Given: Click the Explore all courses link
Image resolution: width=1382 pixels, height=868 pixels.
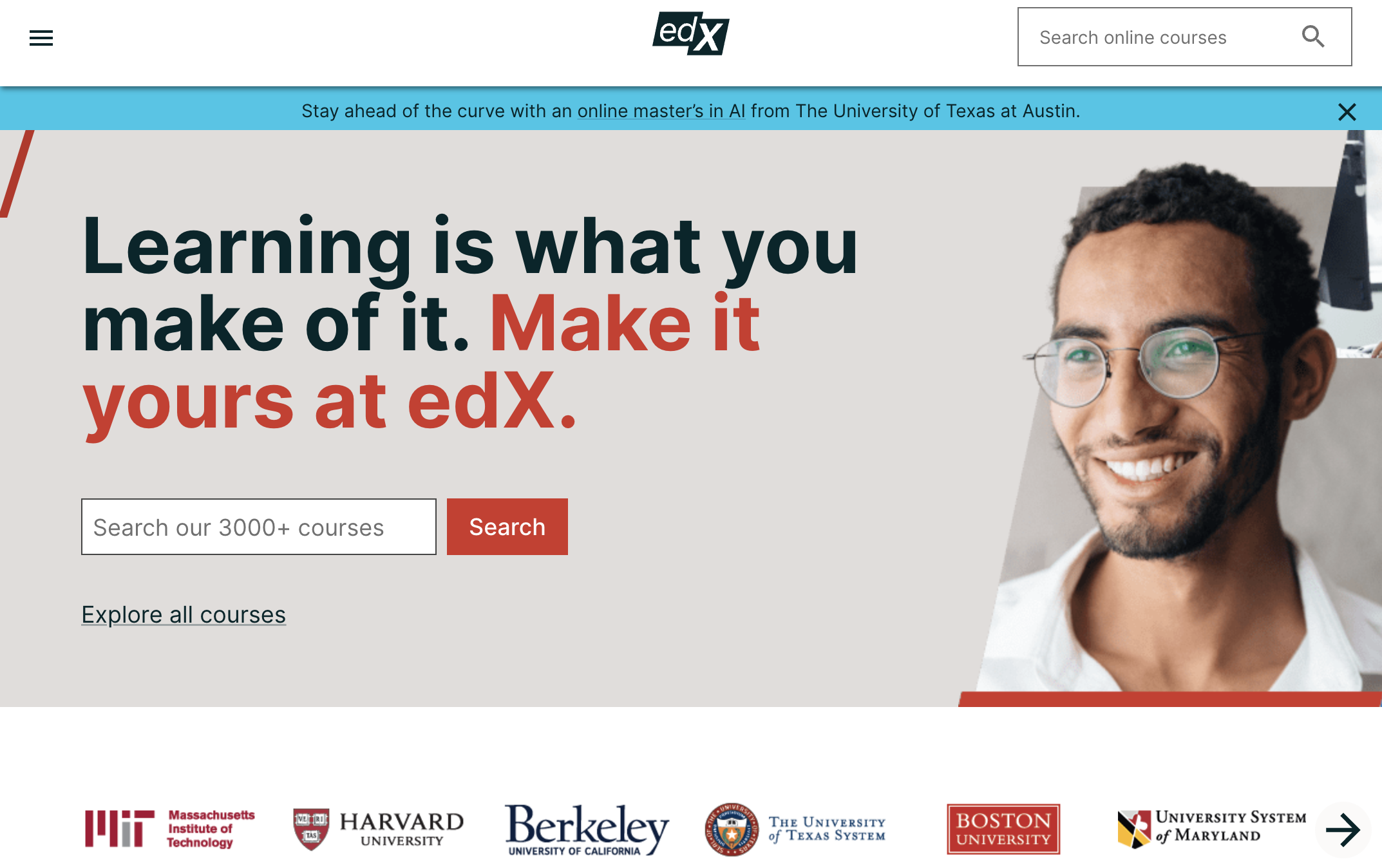Looking at the screenshot, I should pos(183,614).
